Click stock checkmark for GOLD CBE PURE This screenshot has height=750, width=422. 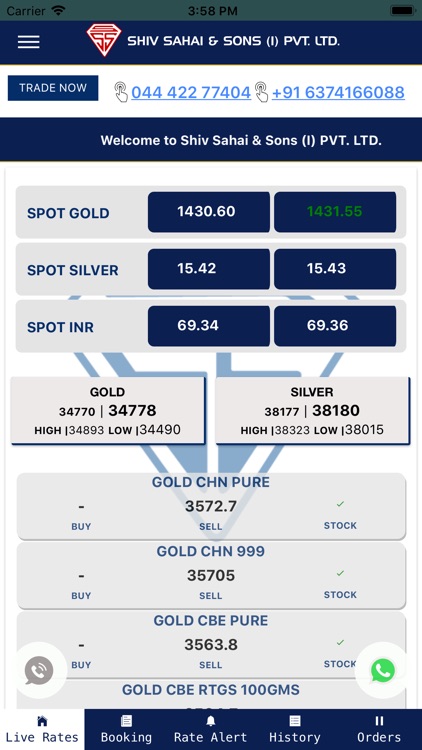click(340, 642)
